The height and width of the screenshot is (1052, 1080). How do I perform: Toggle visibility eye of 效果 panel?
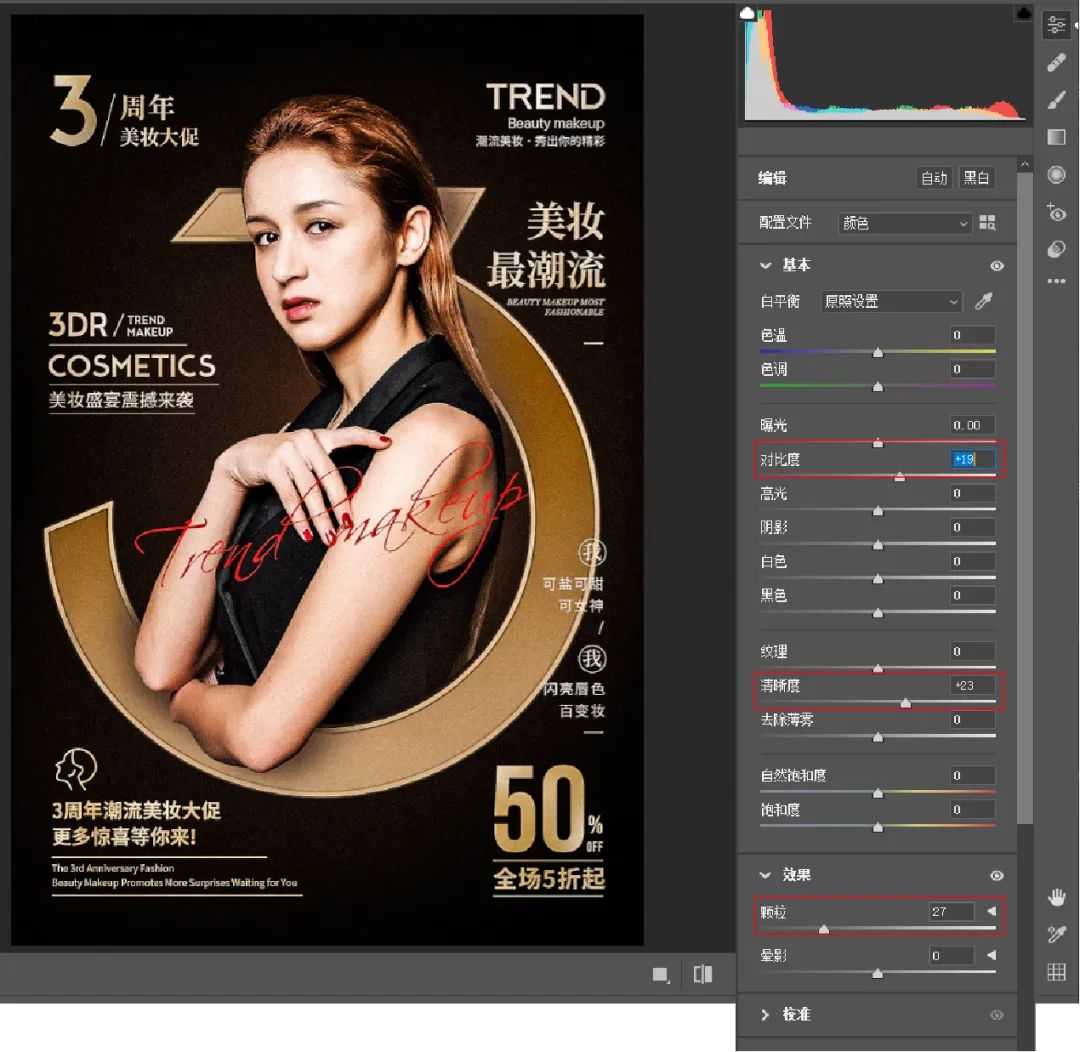pyautogui.click(x=996, y=876)
